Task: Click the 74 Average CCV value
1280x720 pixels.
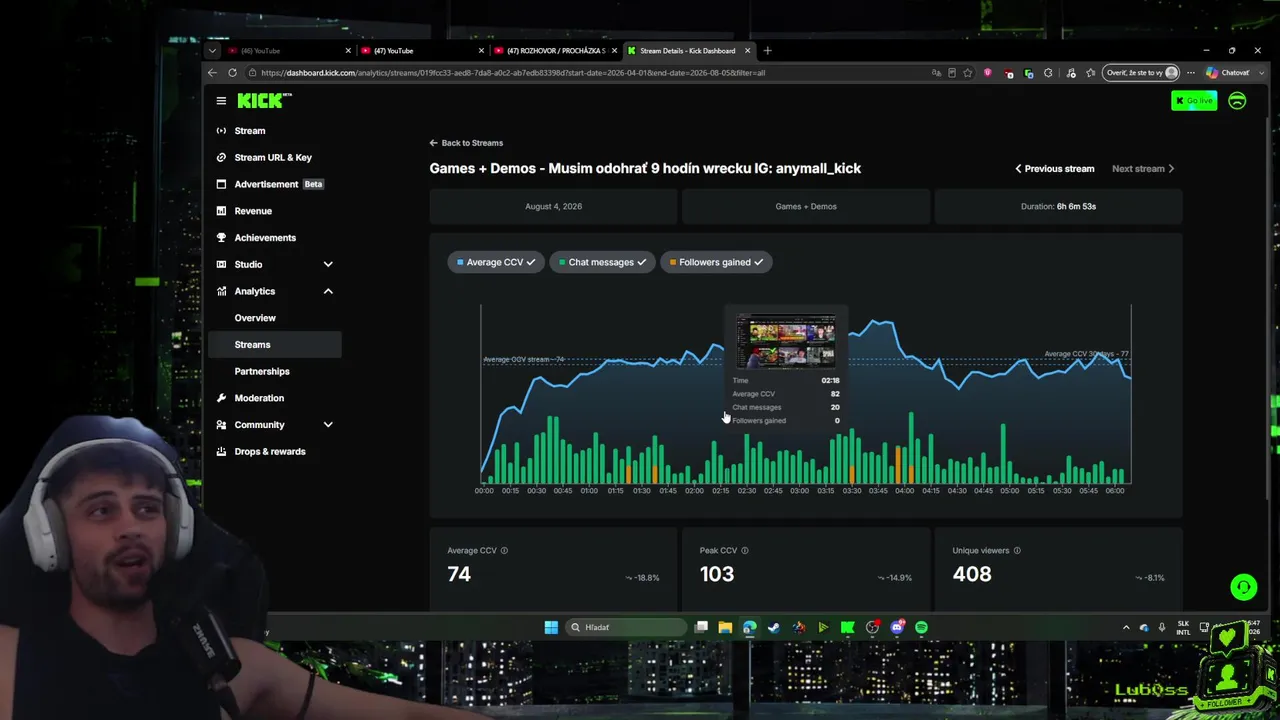Action: click(x=459, y=574)
